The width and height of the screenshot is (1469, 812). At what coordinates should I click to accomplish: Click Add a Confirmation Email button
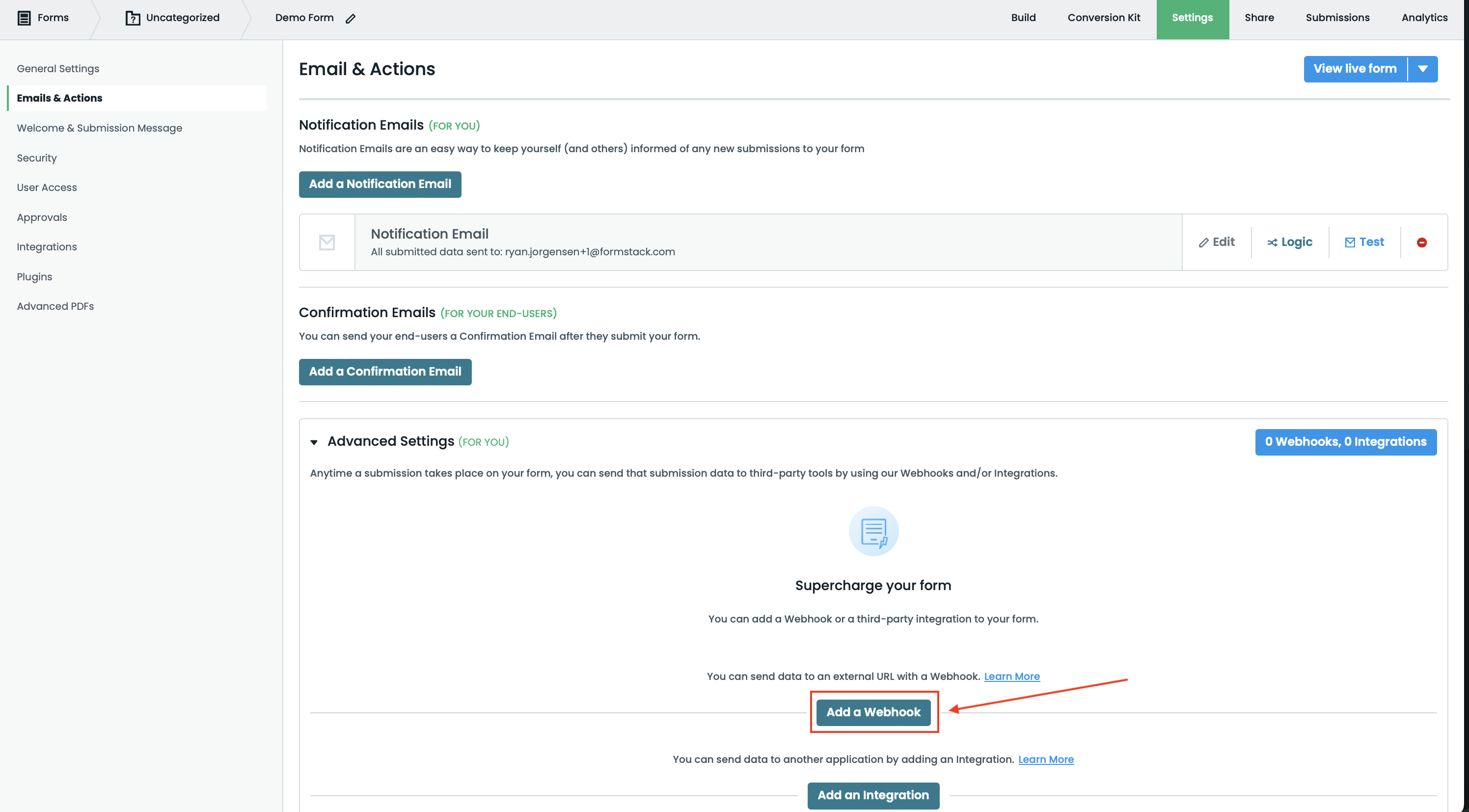click(x=385, y=371)
